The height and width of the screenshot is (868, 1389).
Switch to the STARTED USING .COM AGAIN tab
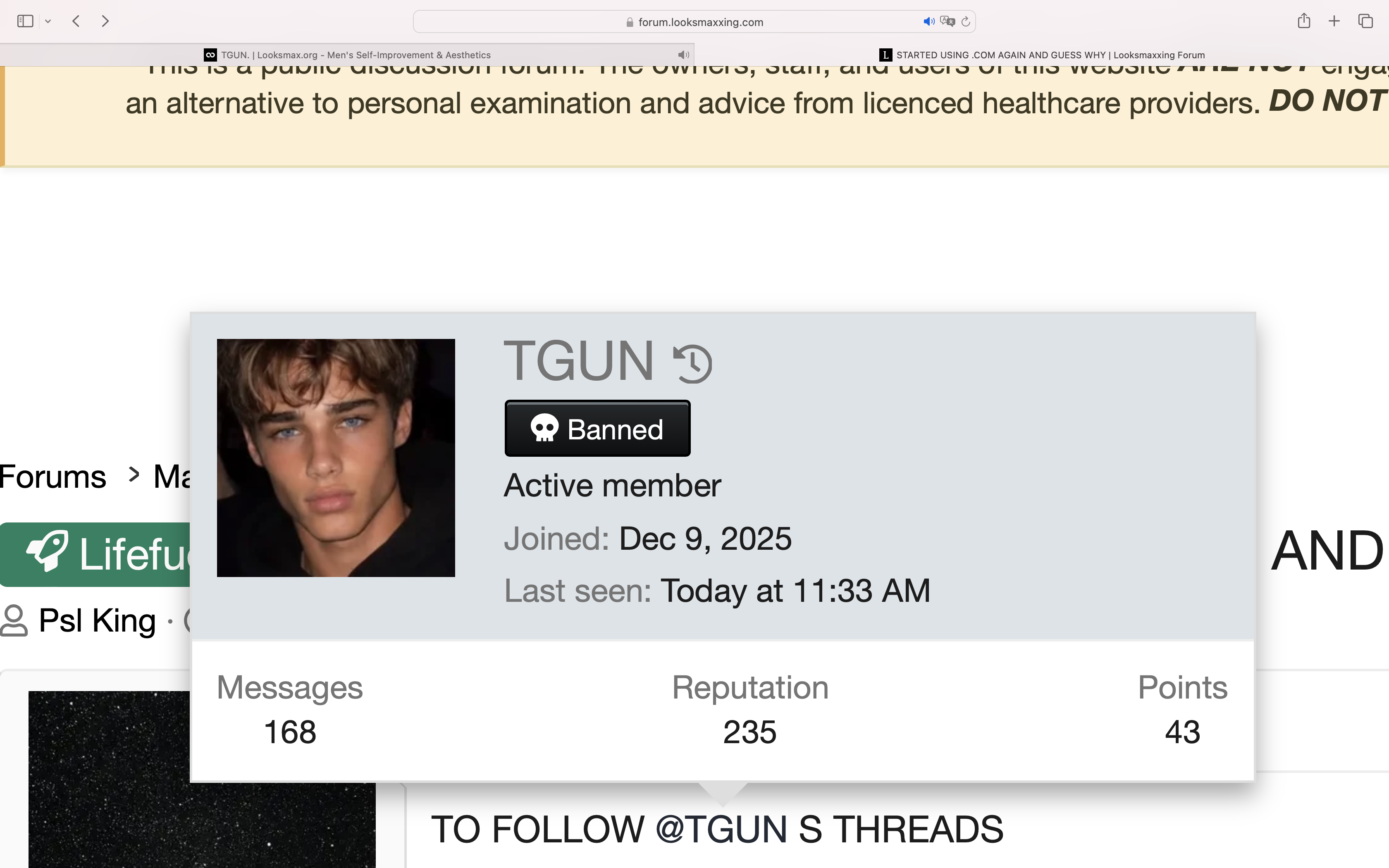point(1042,55)
